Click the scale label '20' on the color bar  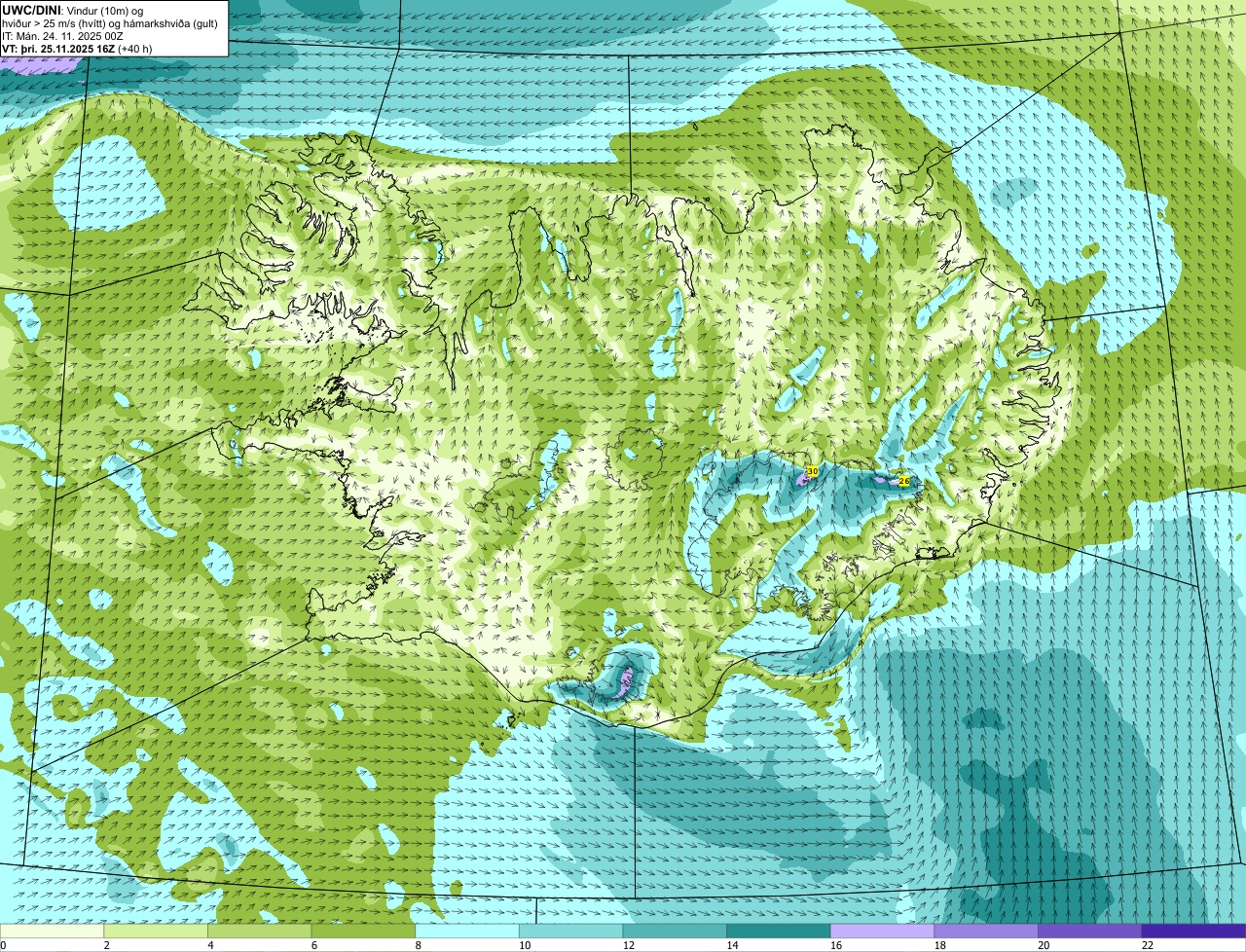coord(1044,945)
